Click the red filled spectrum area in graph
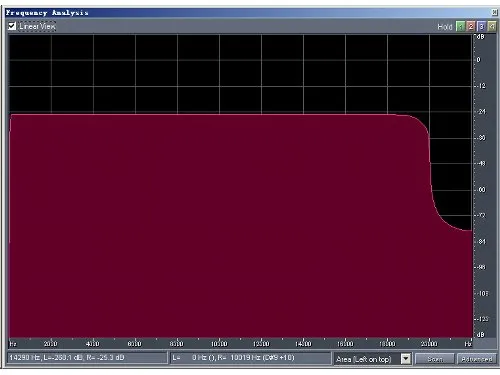The height and width of the screenshot is (375, 500). coord(217,227)
